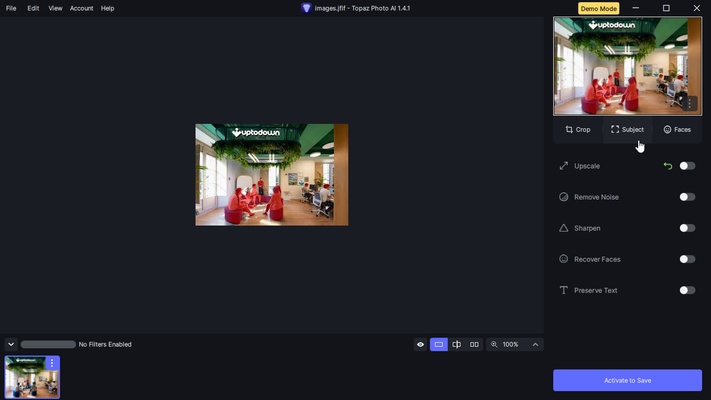Click the Recover Faces smiley icon
The image size is (711, 400).
pos(564,259)
